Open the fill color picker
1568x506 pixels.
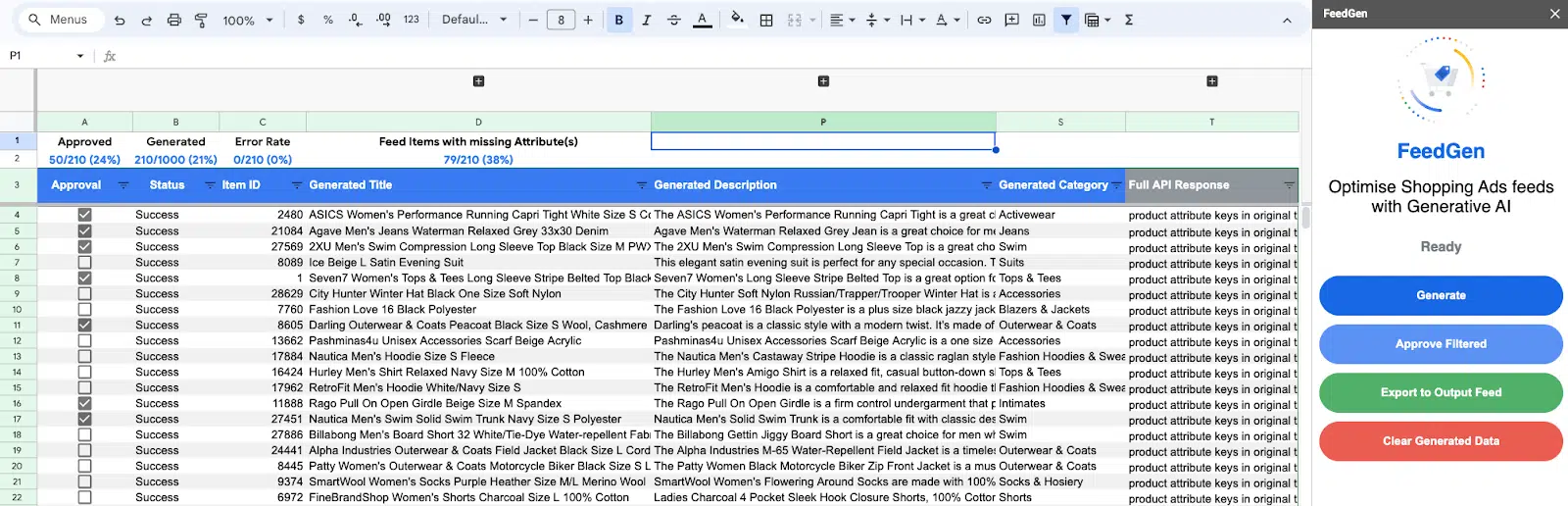[737, 20]
